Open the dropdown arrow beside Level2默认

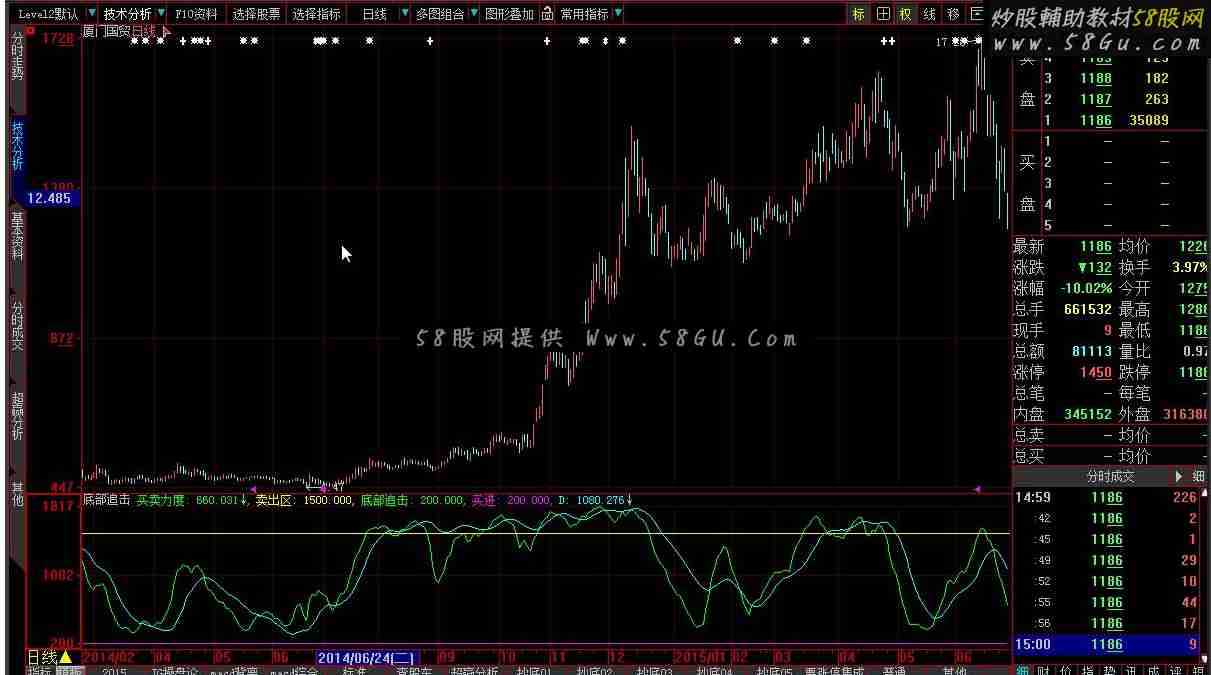click(91, 14)
